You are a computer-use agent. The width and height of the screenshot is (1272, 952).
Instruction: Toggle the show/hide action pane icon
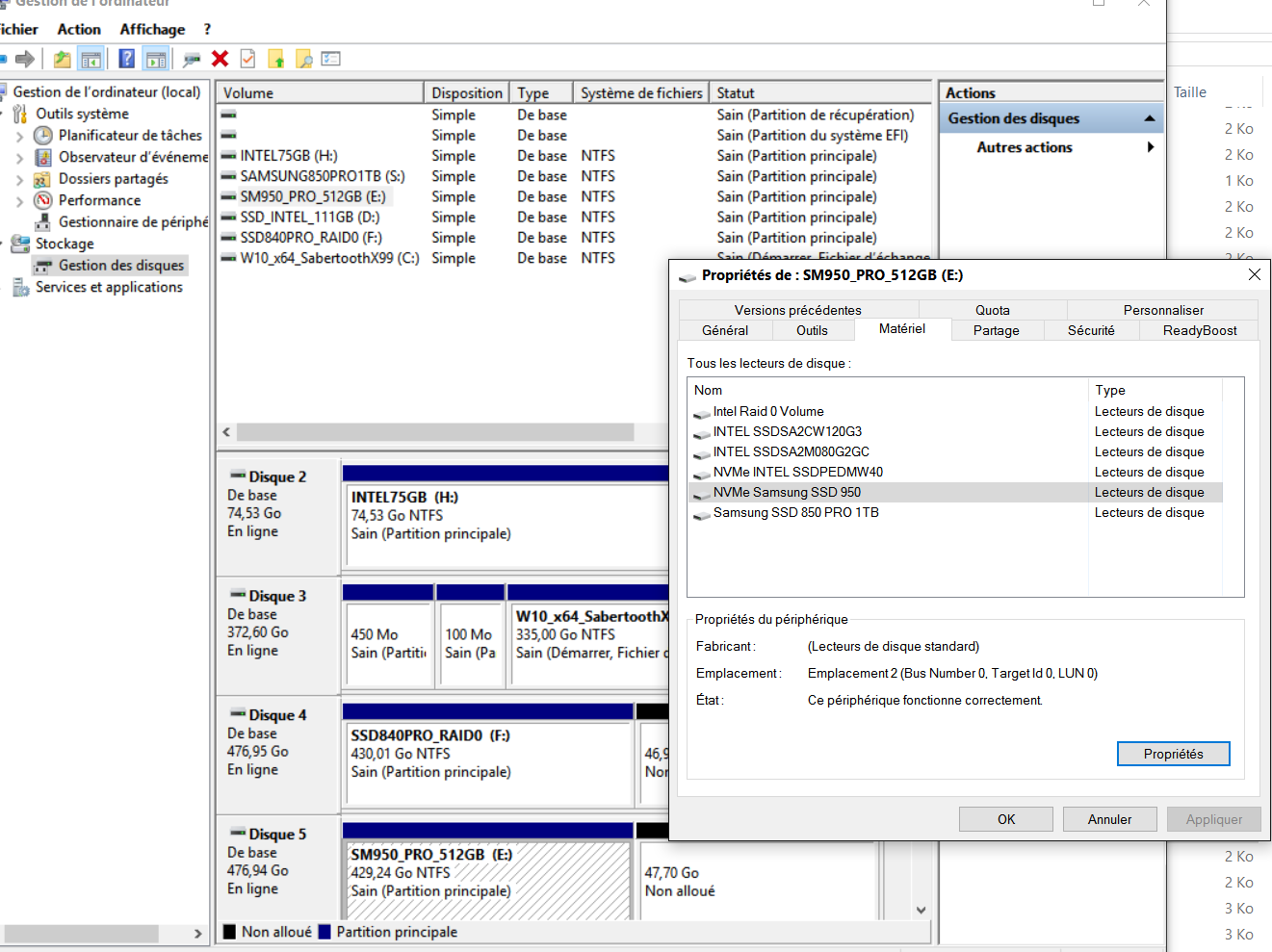(156, 59)
